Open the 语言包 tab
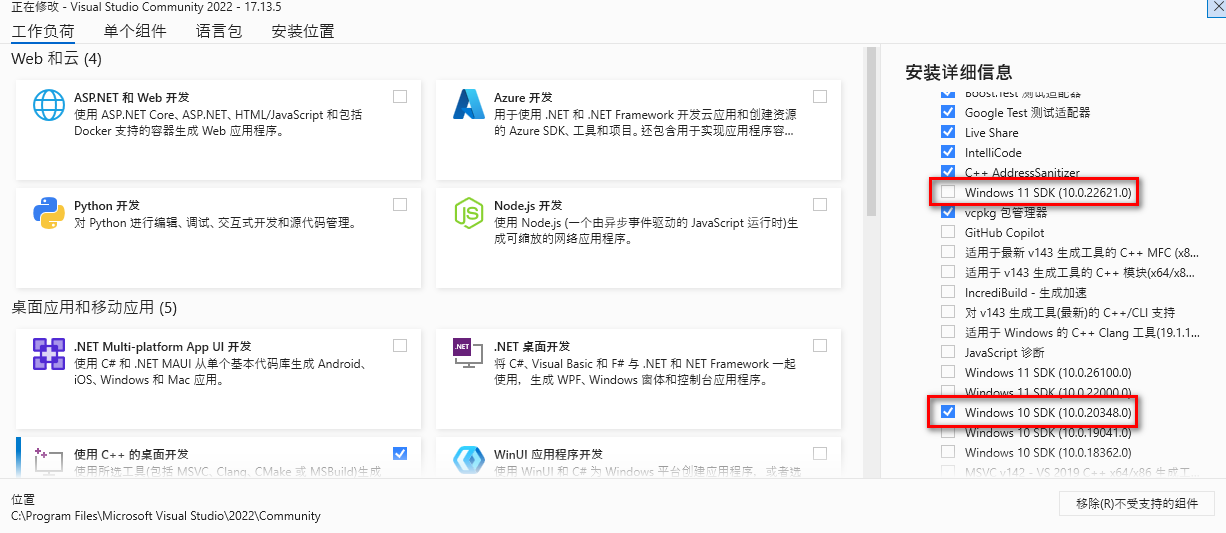 coord(219,31)
